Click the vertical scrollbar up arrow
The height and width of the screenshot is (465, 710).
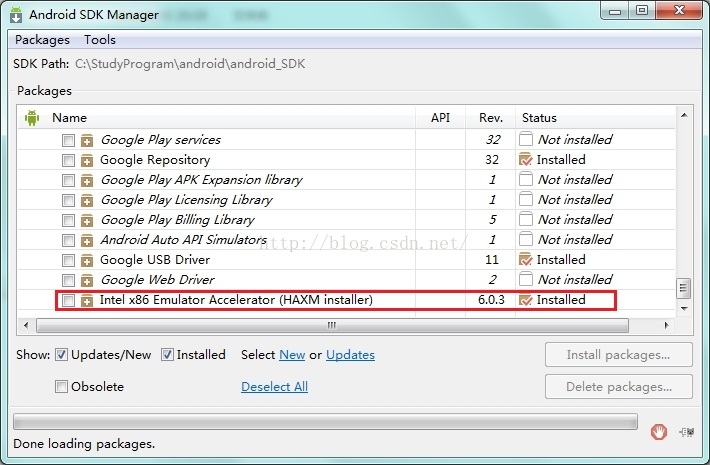[x=684, y=115]
